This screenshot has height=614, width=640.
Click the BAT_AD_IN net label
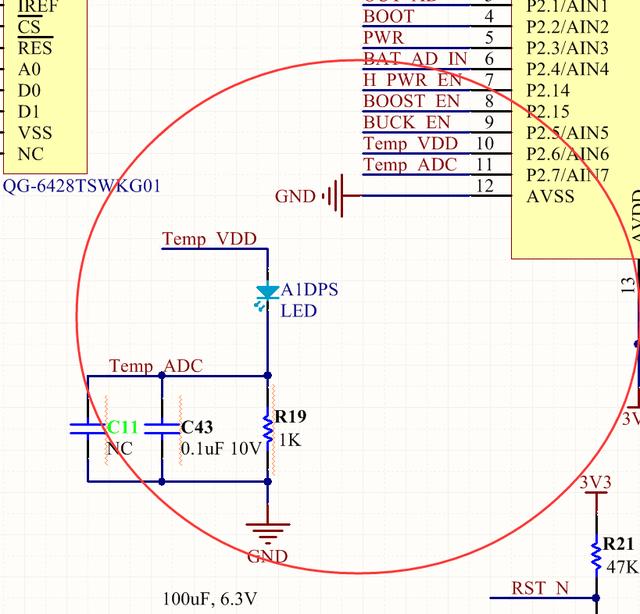tap(415, 59)
